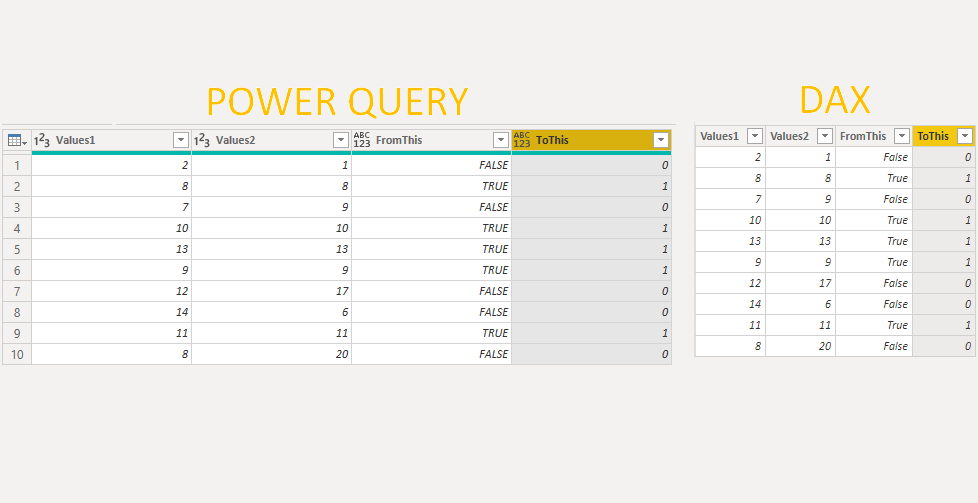978x503 pixels.
Task: Click ToThis cell 1 in Power Query row 4
Action: coord(591,228)
